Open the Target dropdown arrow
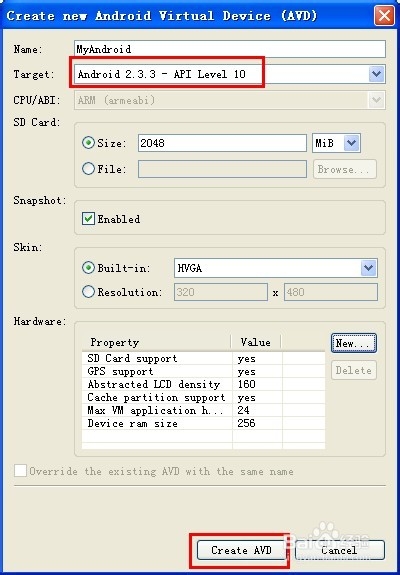The width and height of the screenshot is (400, 575). [x=377, y=74]
